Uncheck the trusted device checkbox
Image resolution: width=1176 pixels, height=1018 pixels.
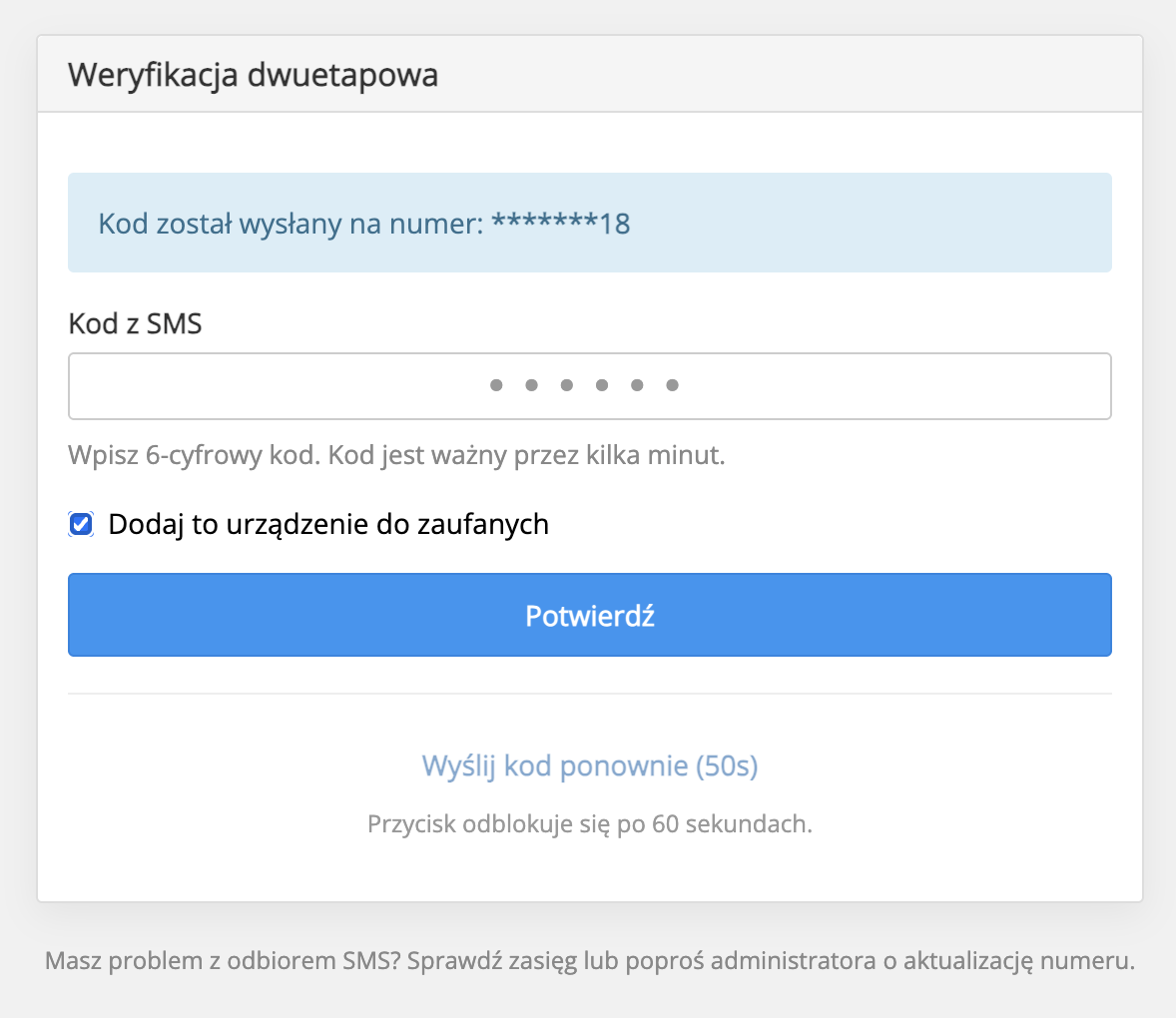(x=81, y=524)
